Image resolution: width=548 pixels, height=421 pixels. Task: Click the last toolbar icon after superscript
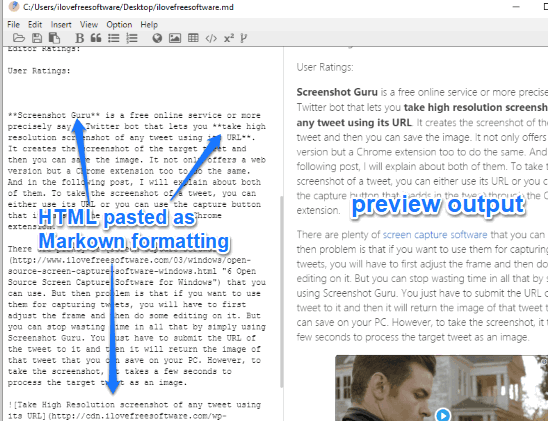pos(244,38)
